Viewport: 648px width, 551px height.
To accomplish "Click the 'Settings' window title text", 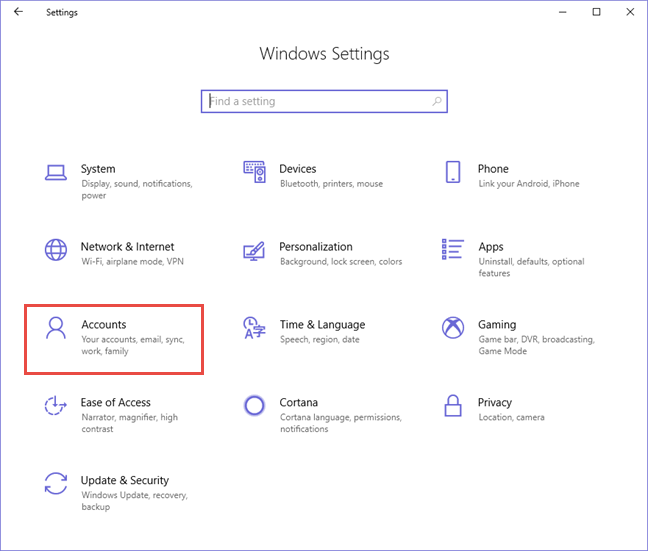I will pos(62,12).
